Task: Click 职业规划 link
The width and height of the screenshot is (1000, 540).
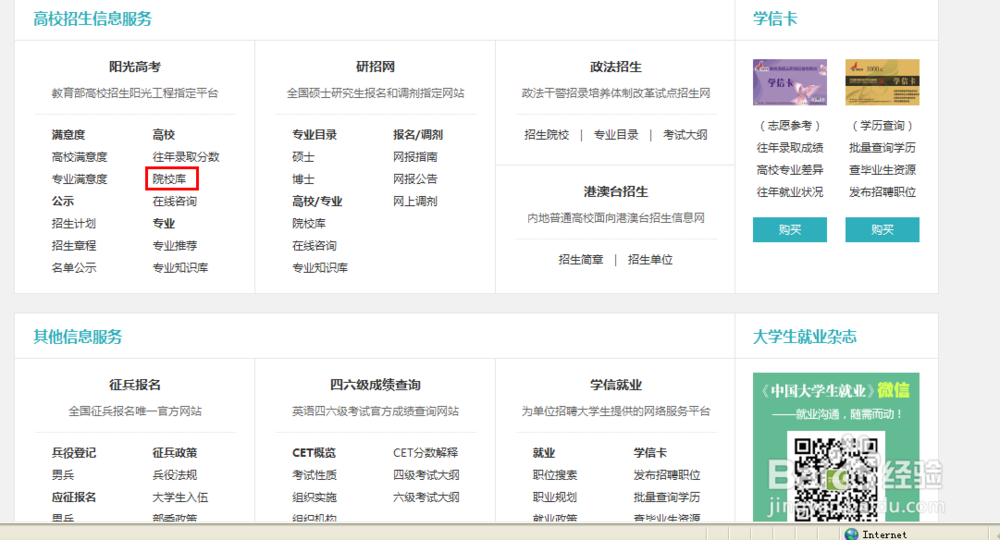Action: click(554, 497)
